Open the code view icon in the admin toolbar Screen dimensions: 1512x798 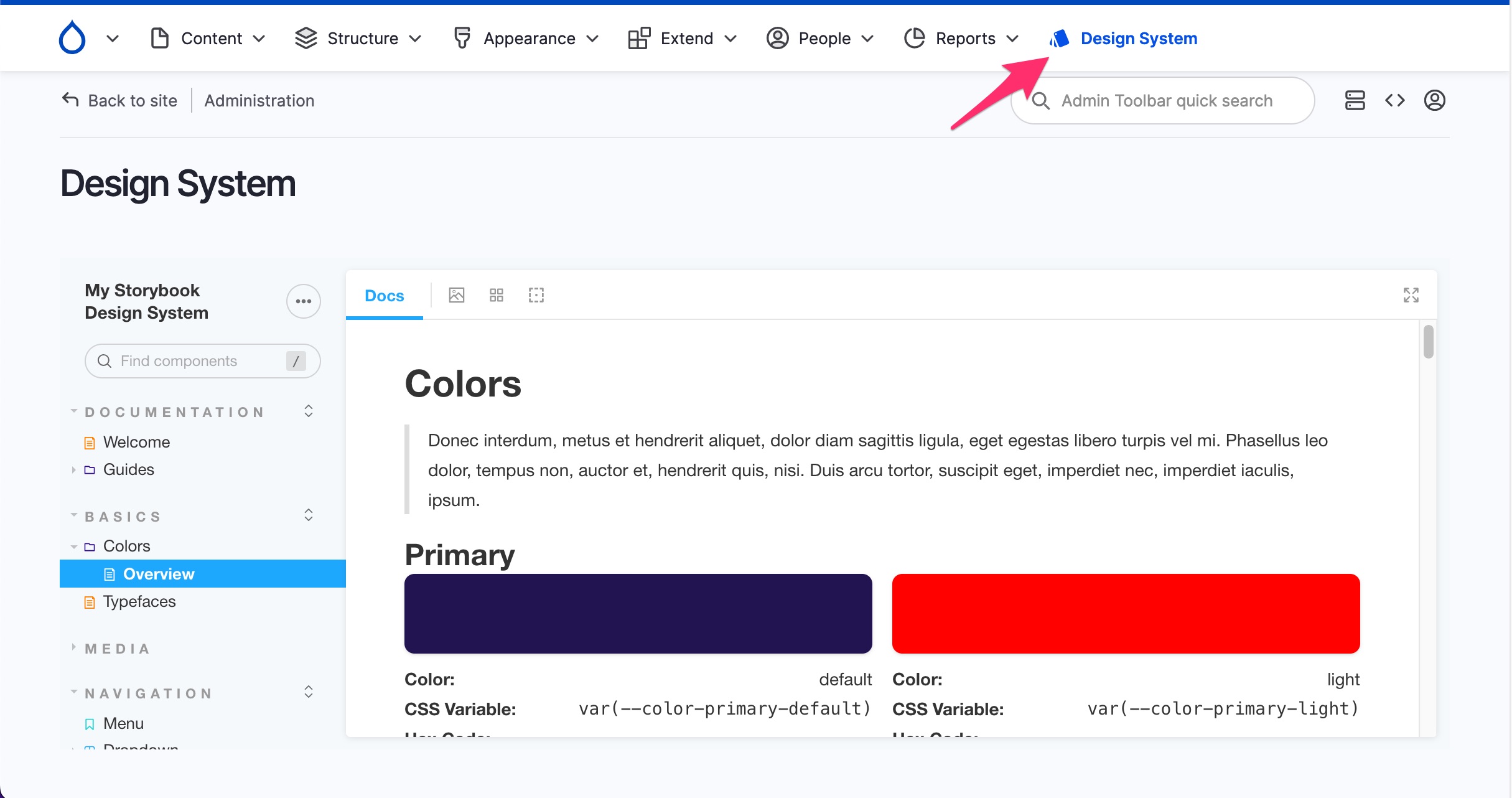click(x=1395, y=100)
